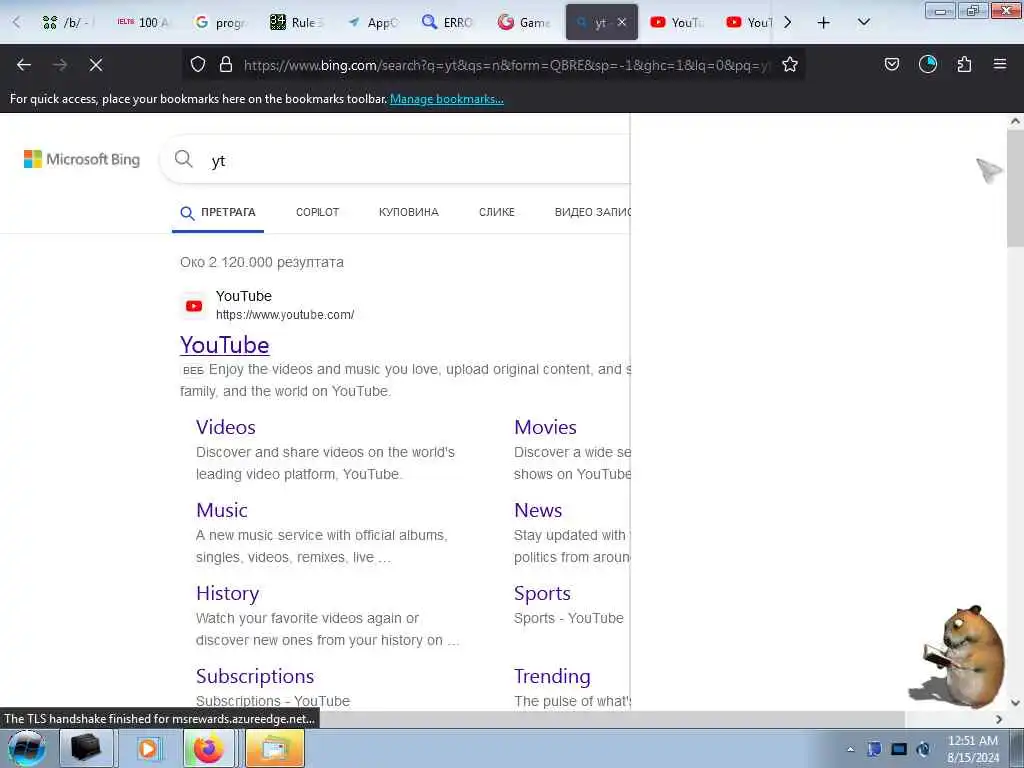Open the Music sitelink
The height and width of the screenshot is (768, 1024).
point(222,510)
